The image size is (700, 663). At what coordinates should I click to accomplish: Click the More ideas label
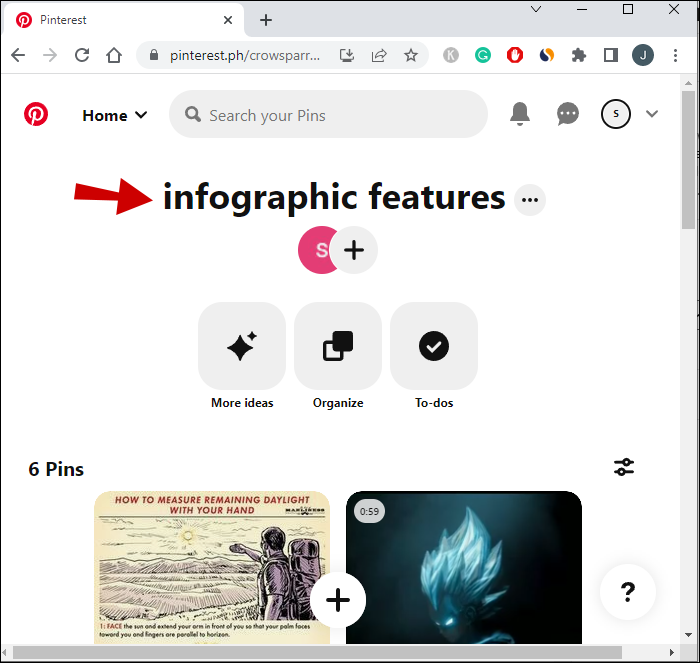pos(242,403)
